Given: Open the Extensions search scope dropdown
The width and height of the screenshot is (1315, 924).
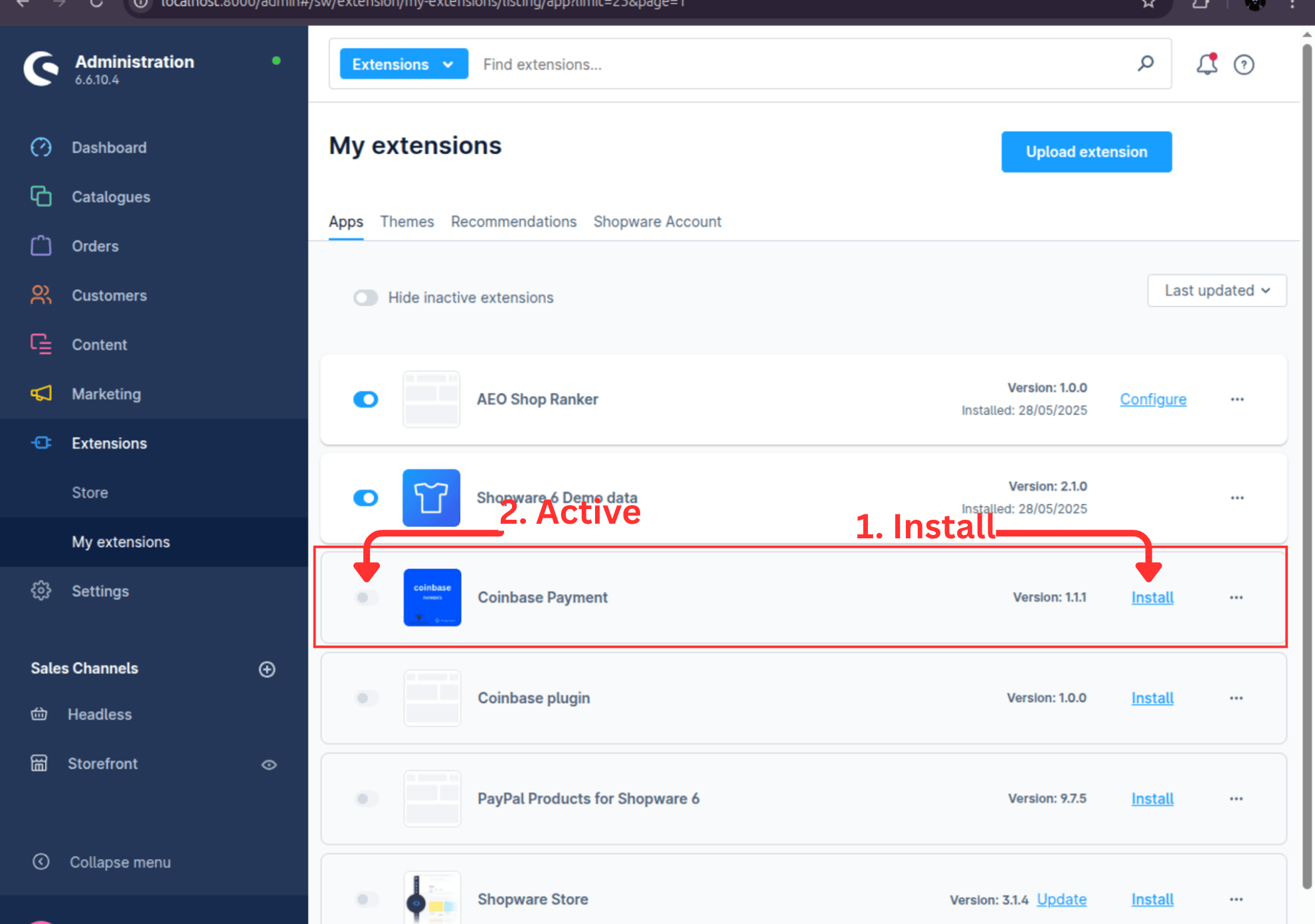Looking at the screenshot, I should click(x=404, y=64).
